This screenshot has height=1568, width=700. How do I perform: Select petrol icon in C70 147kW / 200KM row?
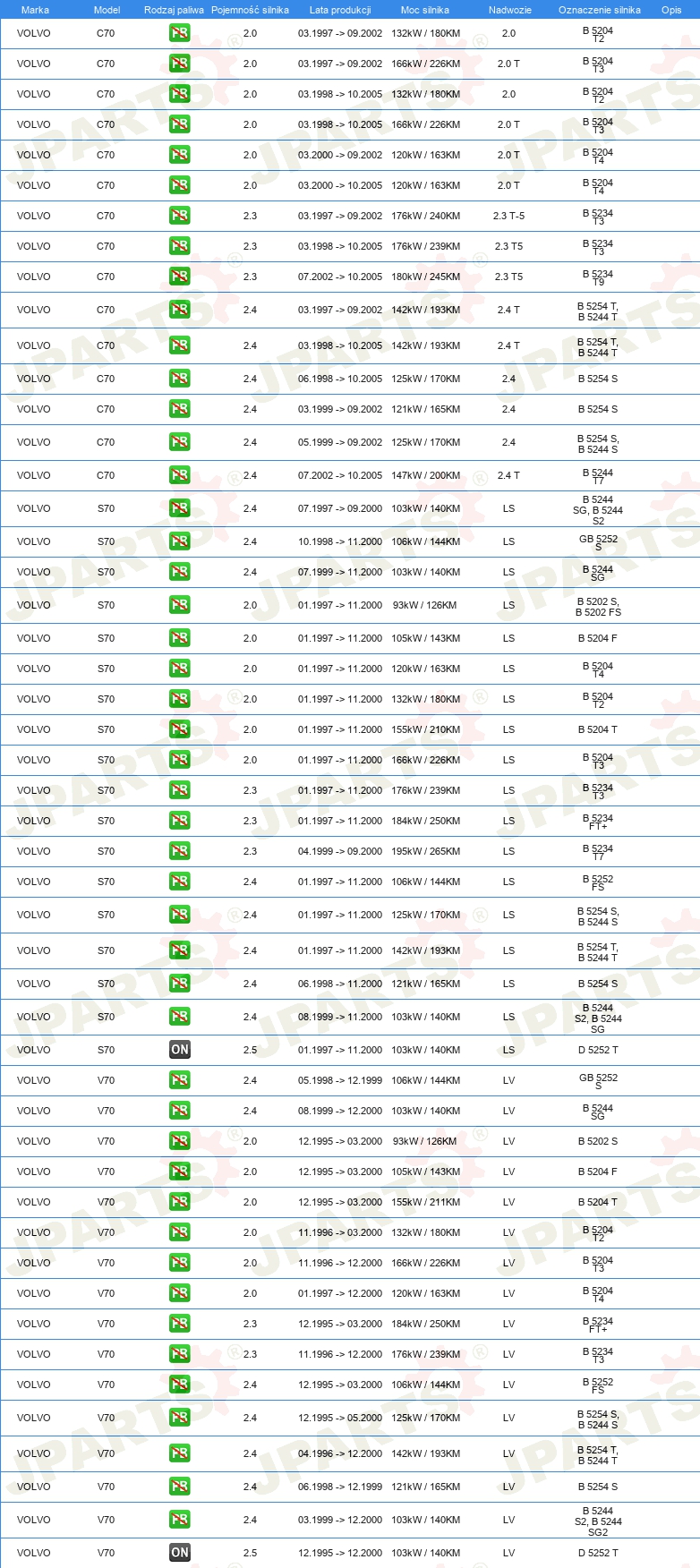180,475
